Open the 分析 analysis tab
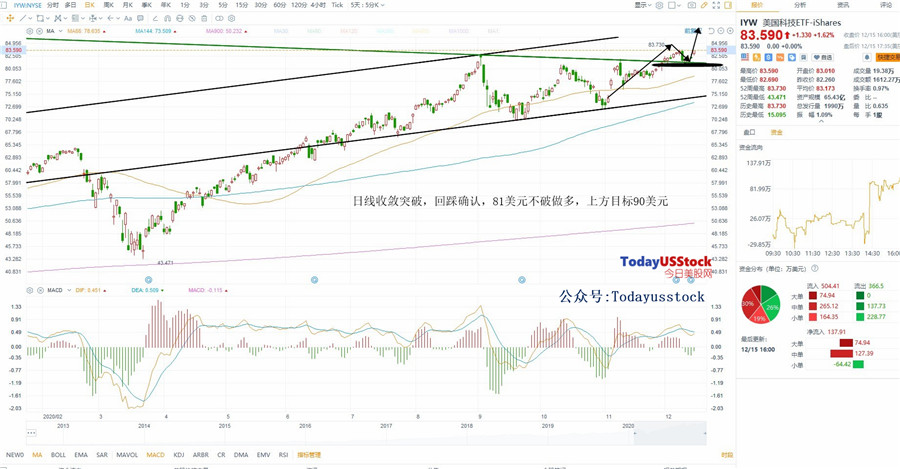 click(x=800, y=5)
